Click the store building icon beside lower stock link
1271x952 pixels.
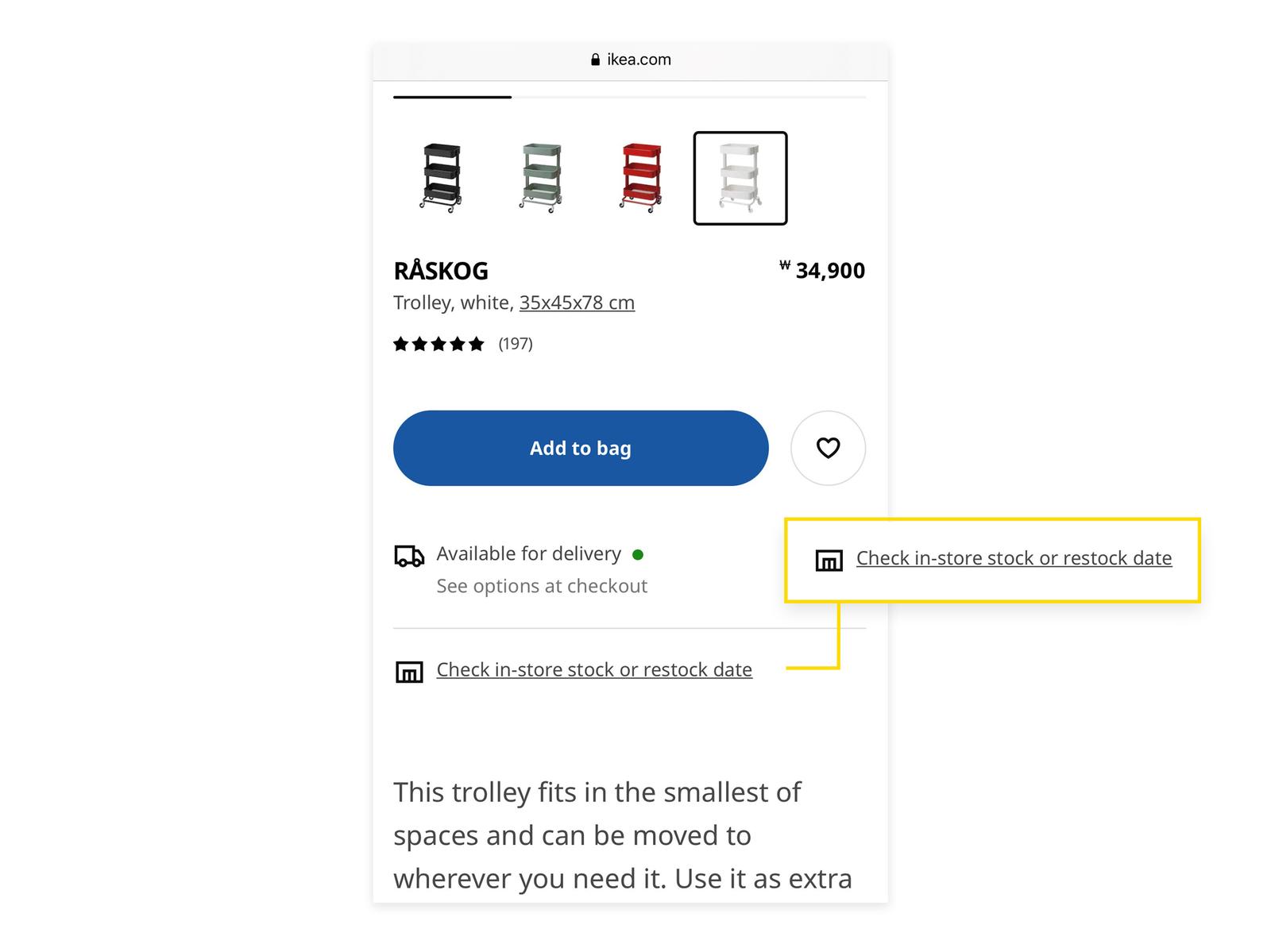click(x=408, y=671)
